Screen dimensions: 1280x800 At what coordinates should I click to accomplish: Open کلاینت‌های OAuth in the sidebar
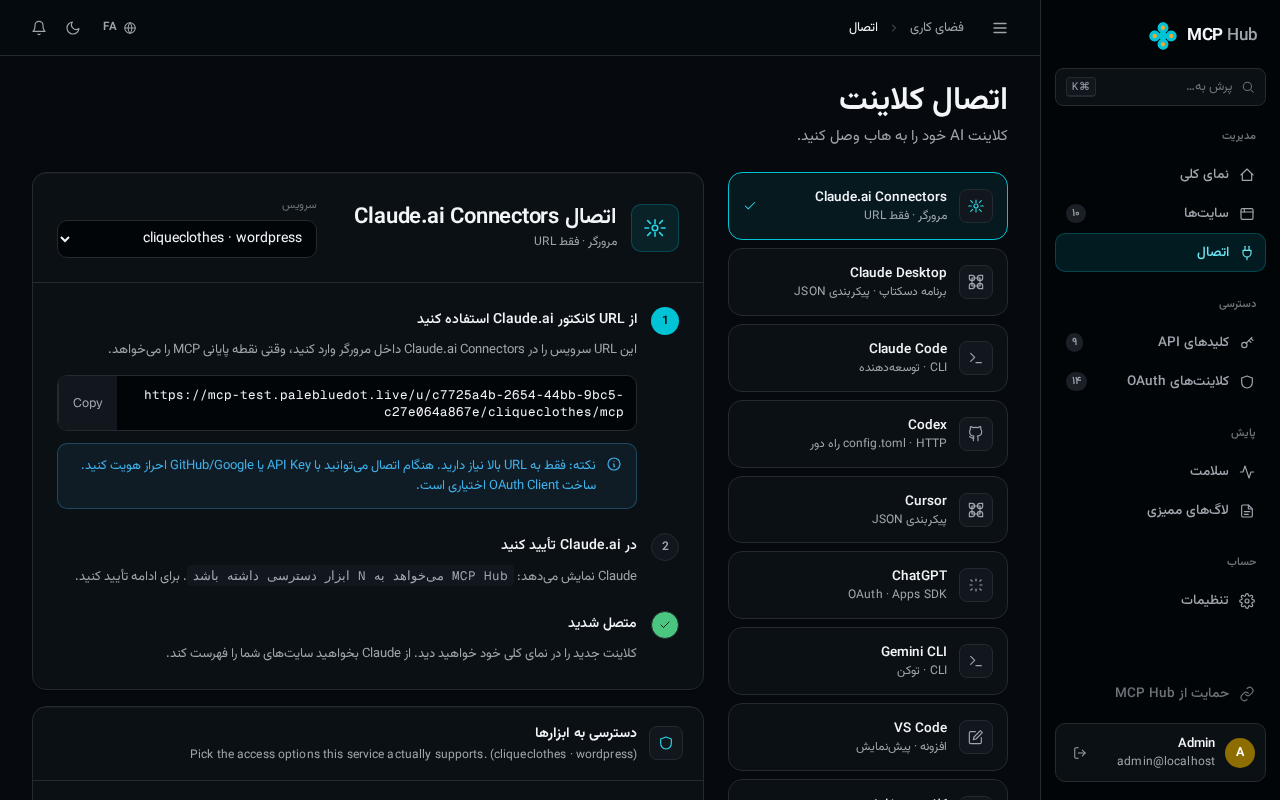1160,381
